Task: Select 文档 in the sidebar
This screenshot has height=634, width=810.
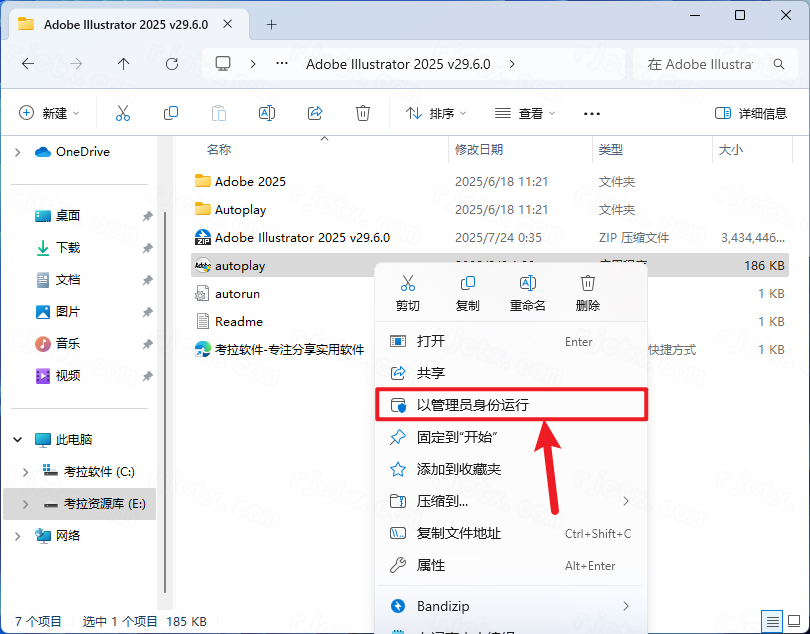Action: click(x=67, y=280)
